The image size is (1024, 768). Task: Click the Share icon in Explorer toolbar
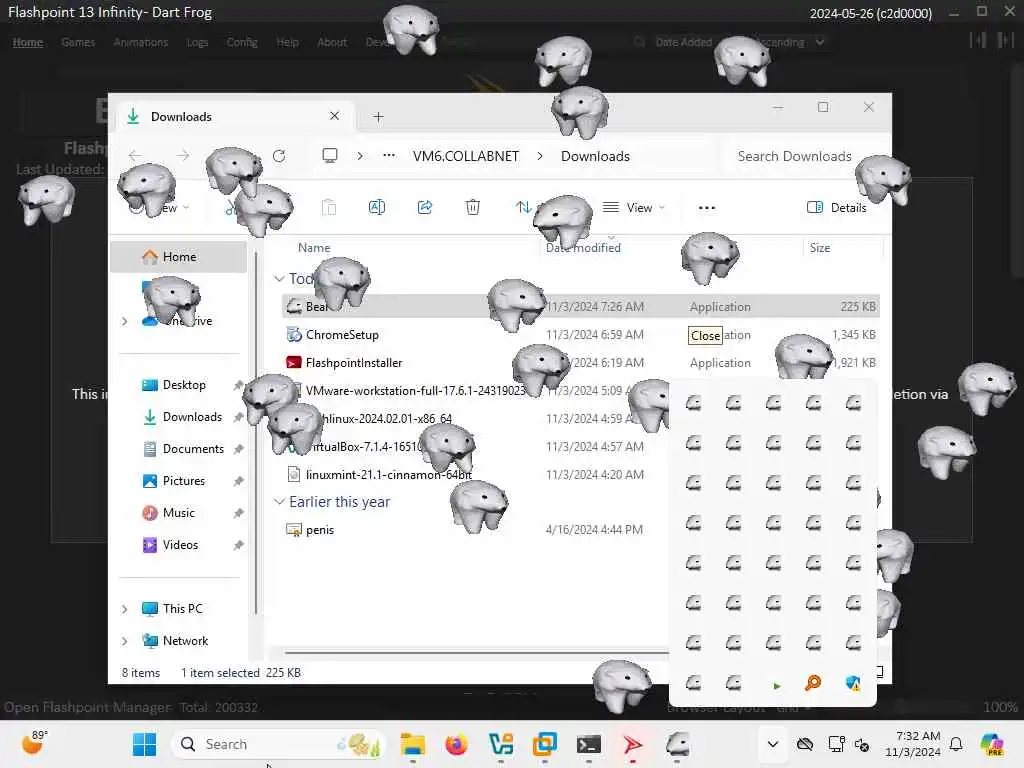pos(424,208)
